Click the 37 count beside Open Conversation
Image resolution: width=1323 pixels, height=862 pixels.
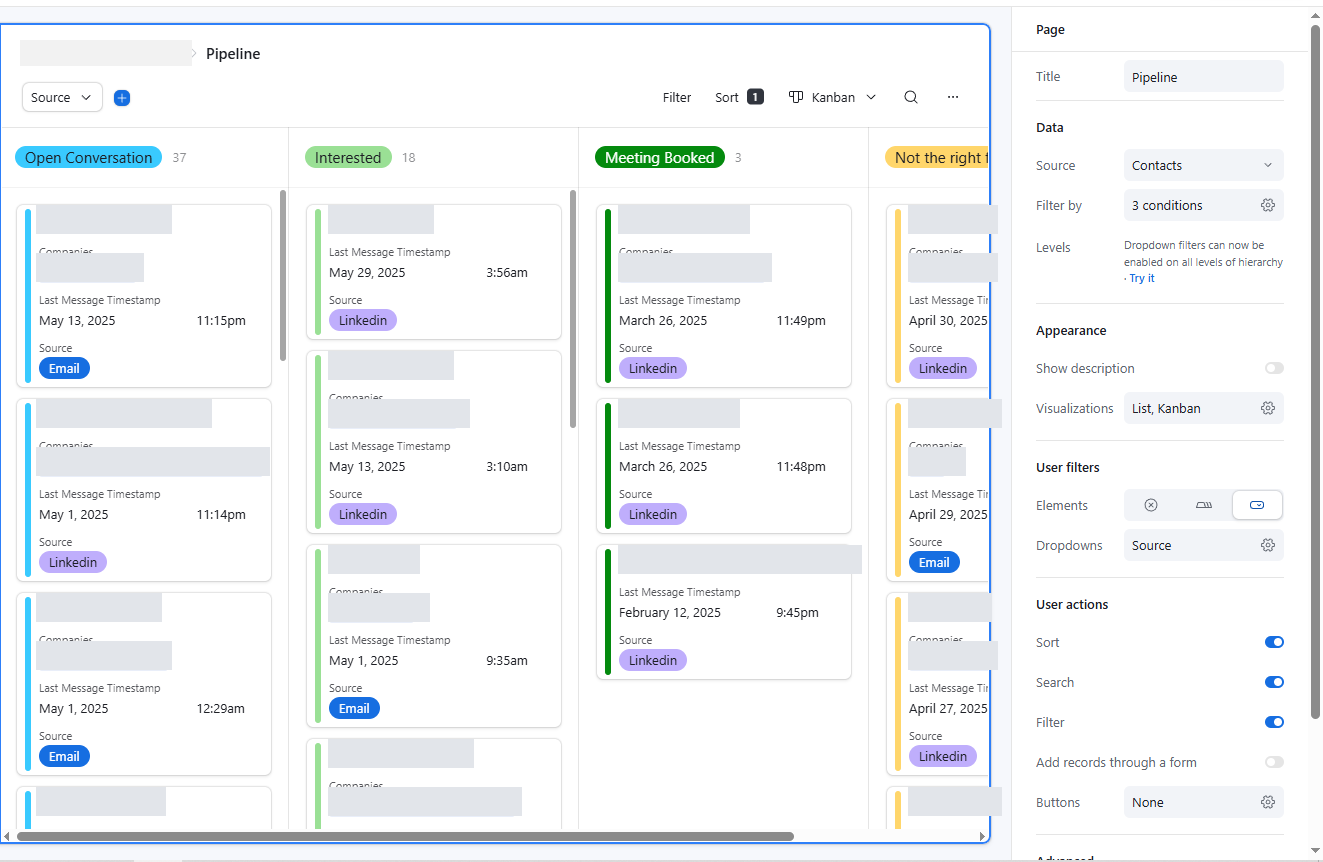point(179,158)
